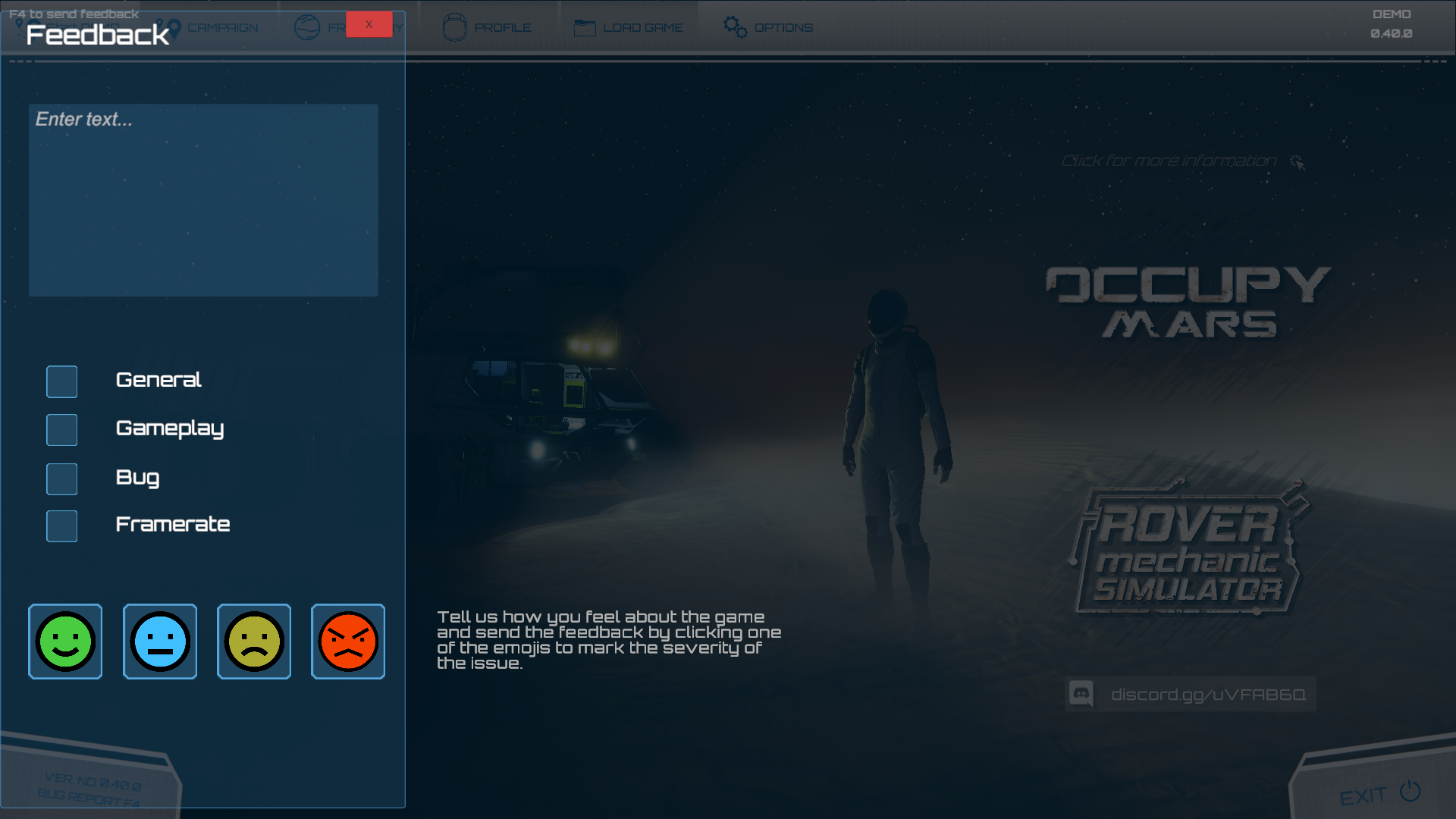Click the 'Click for more information' text
Screen dimensions: 1456x819
[x=1169, y=161]
